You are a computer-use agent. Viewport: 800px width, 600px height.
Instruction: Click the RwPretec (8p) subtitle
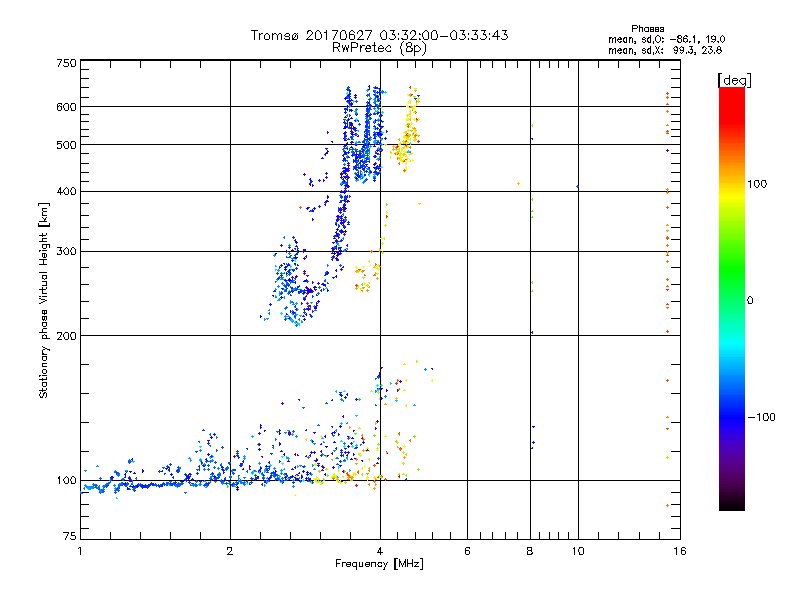tap(379, 47)
